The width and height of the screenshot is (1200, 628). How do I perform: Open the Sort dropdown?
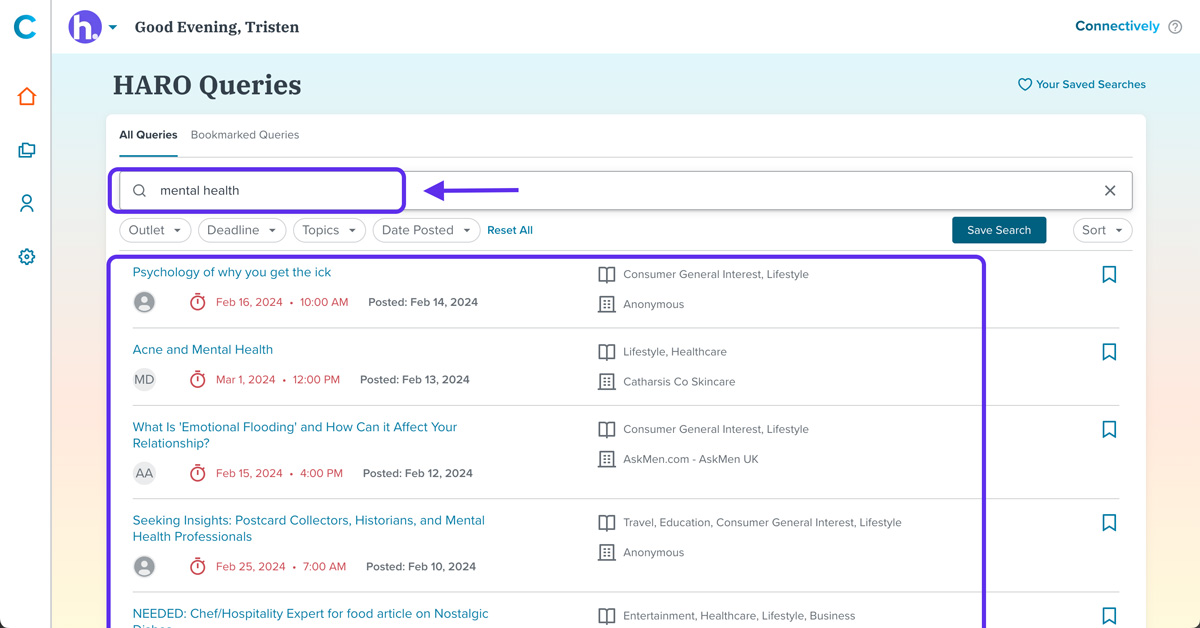[1102, 230]
